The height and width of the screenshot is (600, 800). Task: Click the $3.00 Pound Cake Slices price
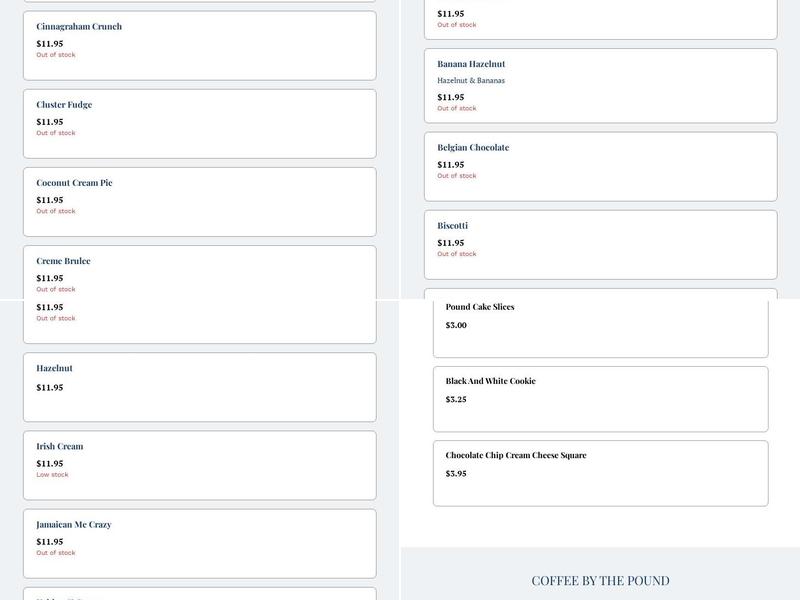(456, 325)
